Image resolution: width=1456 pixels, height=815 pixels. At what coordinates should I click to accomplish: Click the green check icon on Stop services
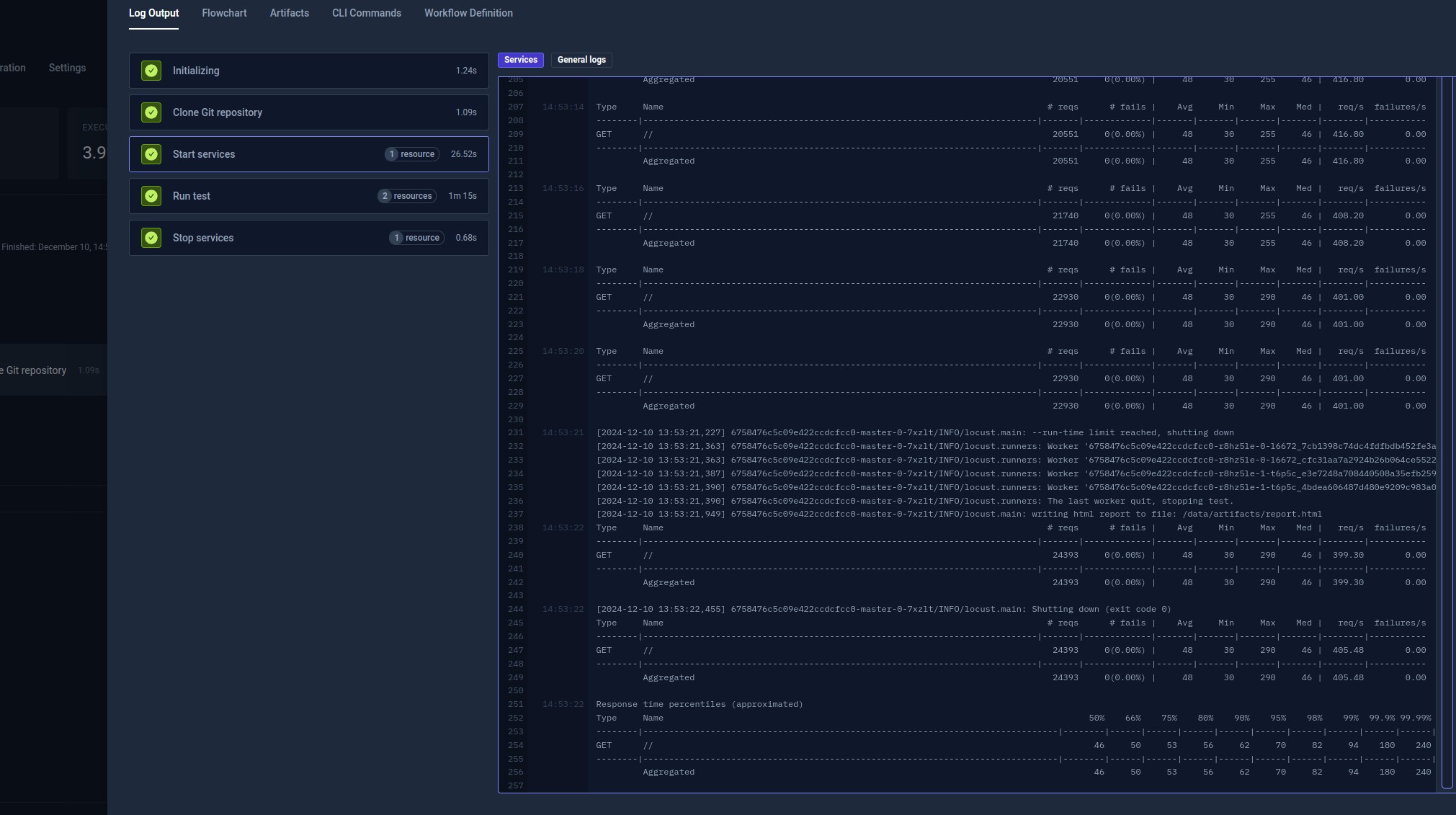(151, 237)
